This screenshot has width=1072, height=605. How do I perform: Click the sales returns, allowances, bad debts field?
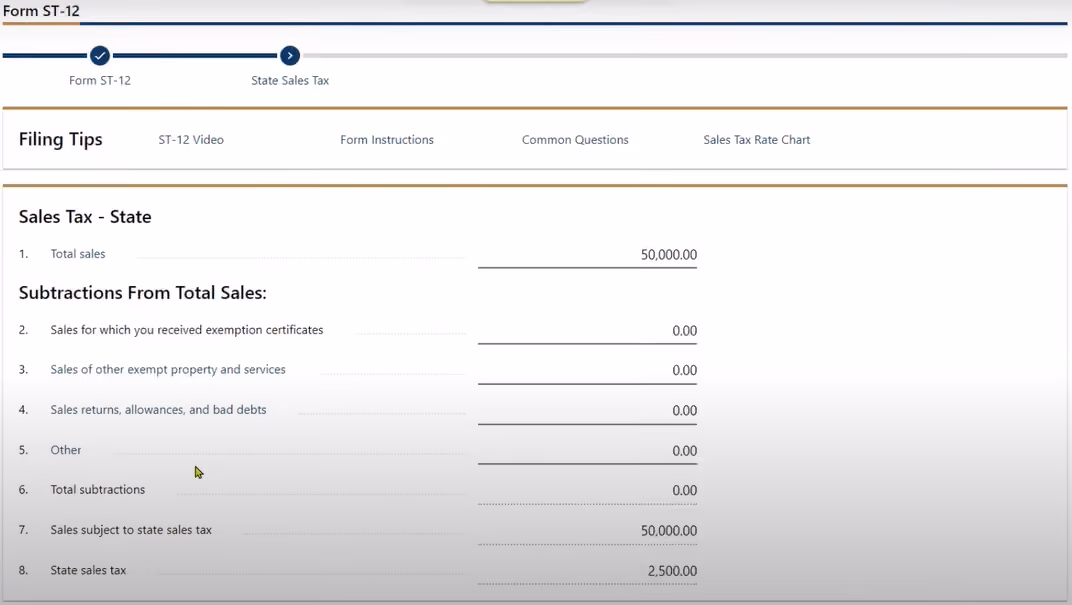tap(587, 411)
